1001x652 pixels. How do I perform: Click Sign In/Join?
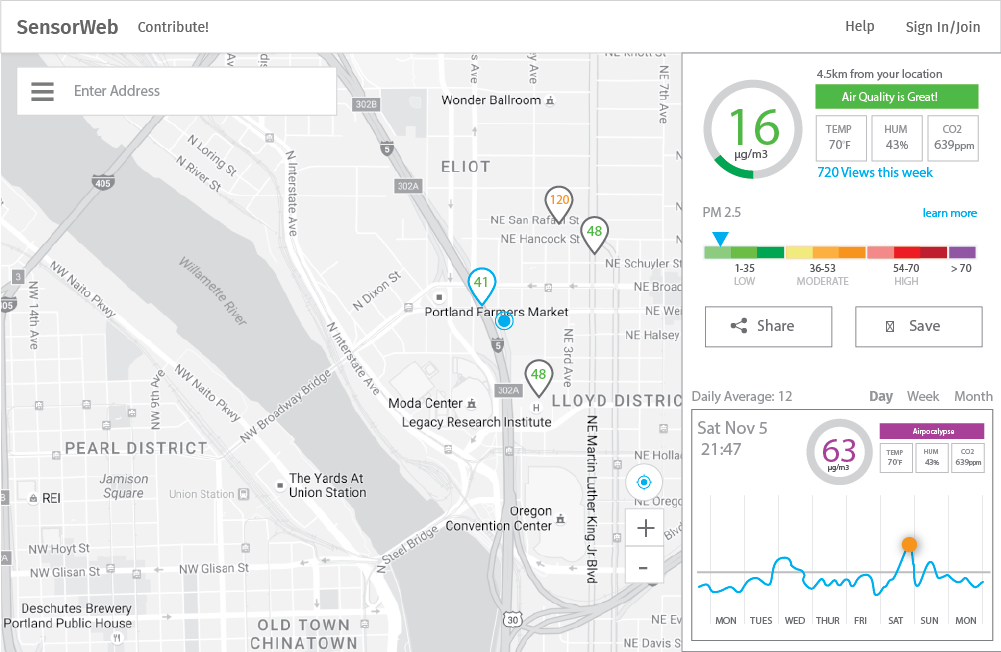(942, 27)
